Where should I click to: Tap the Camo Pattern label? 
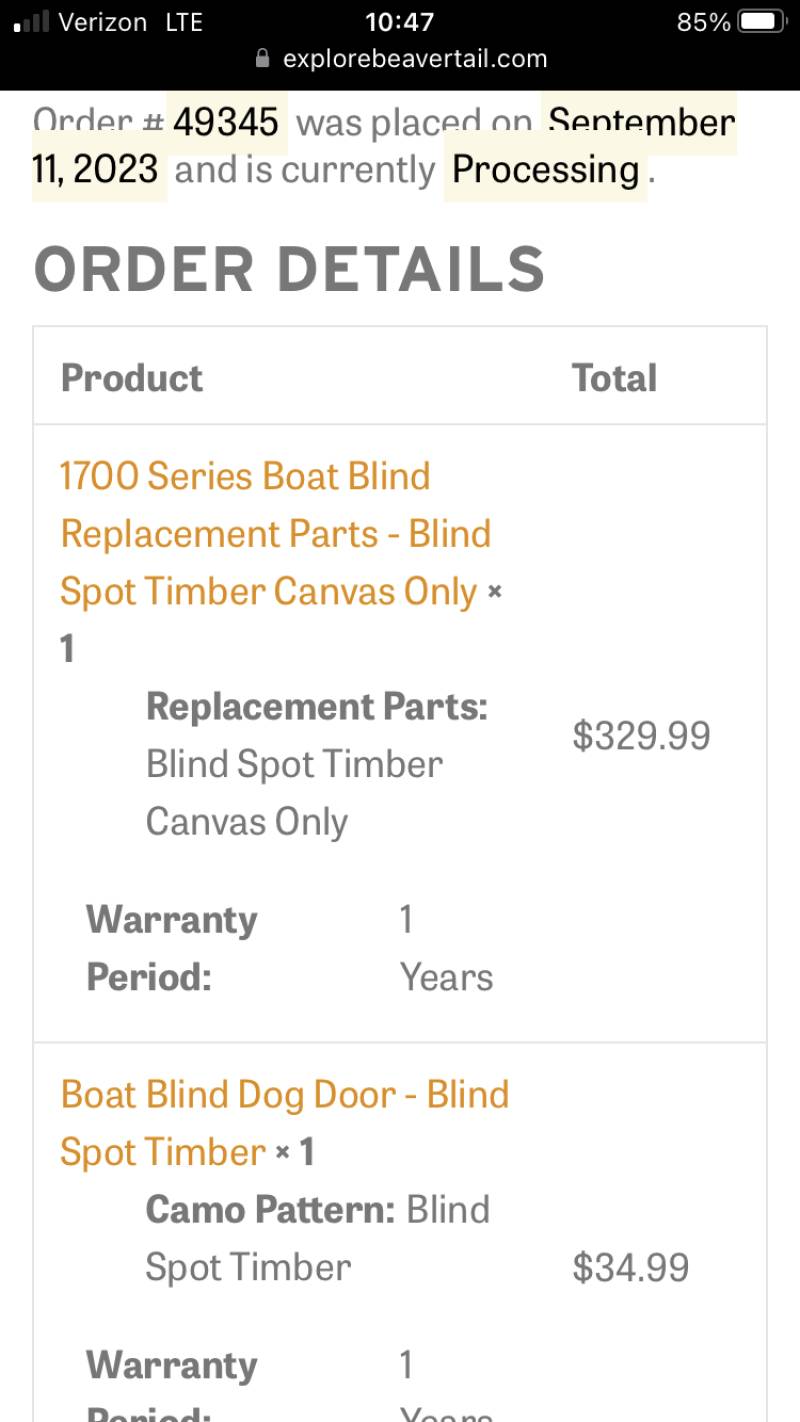[x=271, y=1210]
